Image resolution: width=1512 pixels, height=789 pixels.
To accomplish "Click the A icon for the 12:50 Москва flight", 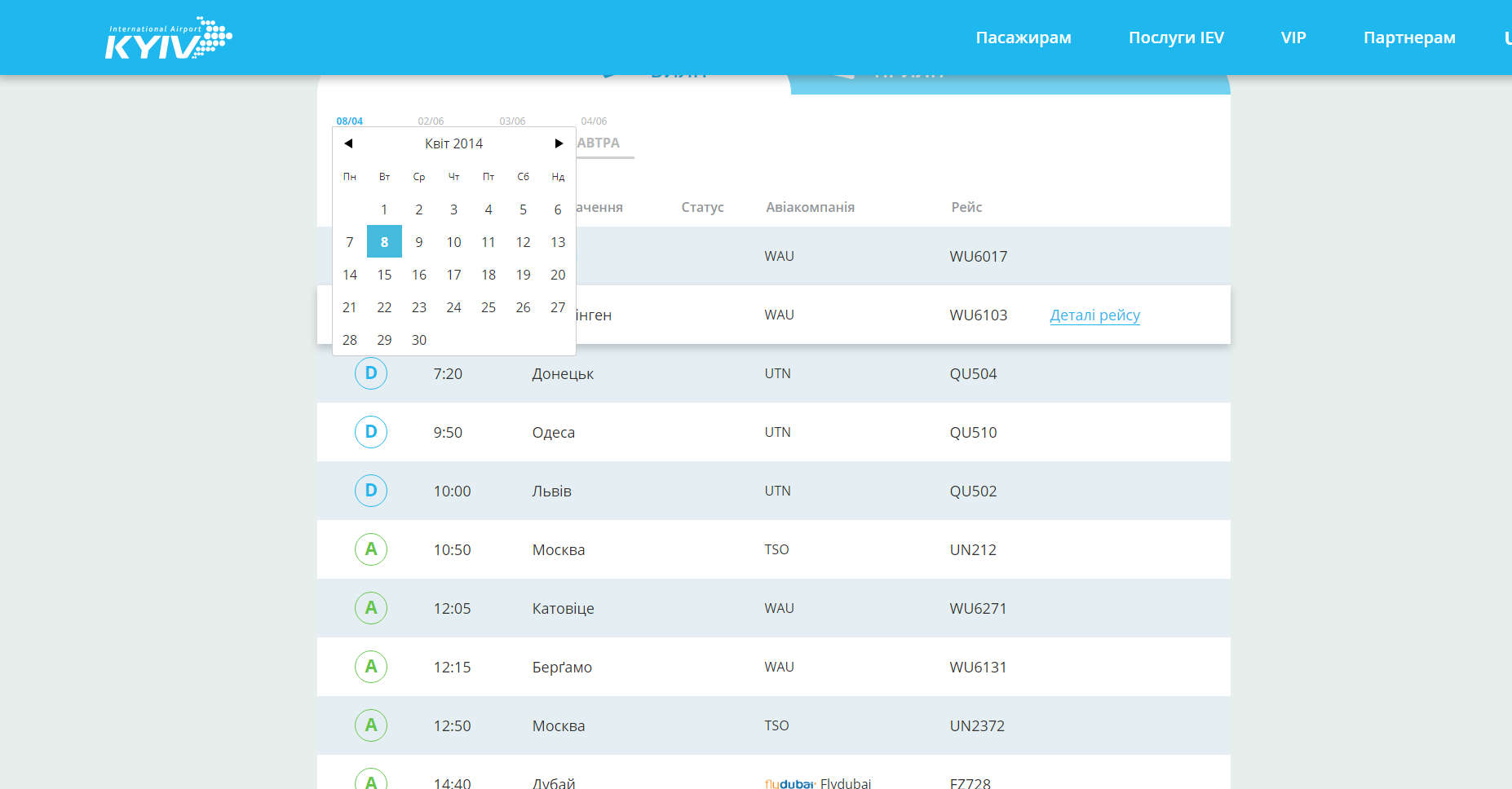I will click(x=371, y=725).
